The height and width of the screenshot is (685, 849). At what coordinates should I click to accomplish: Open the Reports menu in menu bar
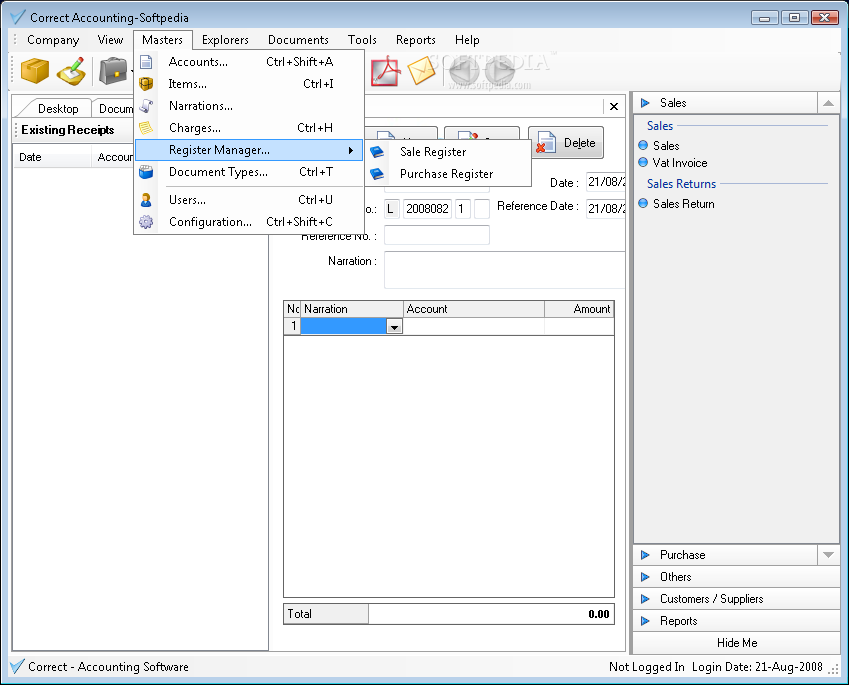pos(416,40)
